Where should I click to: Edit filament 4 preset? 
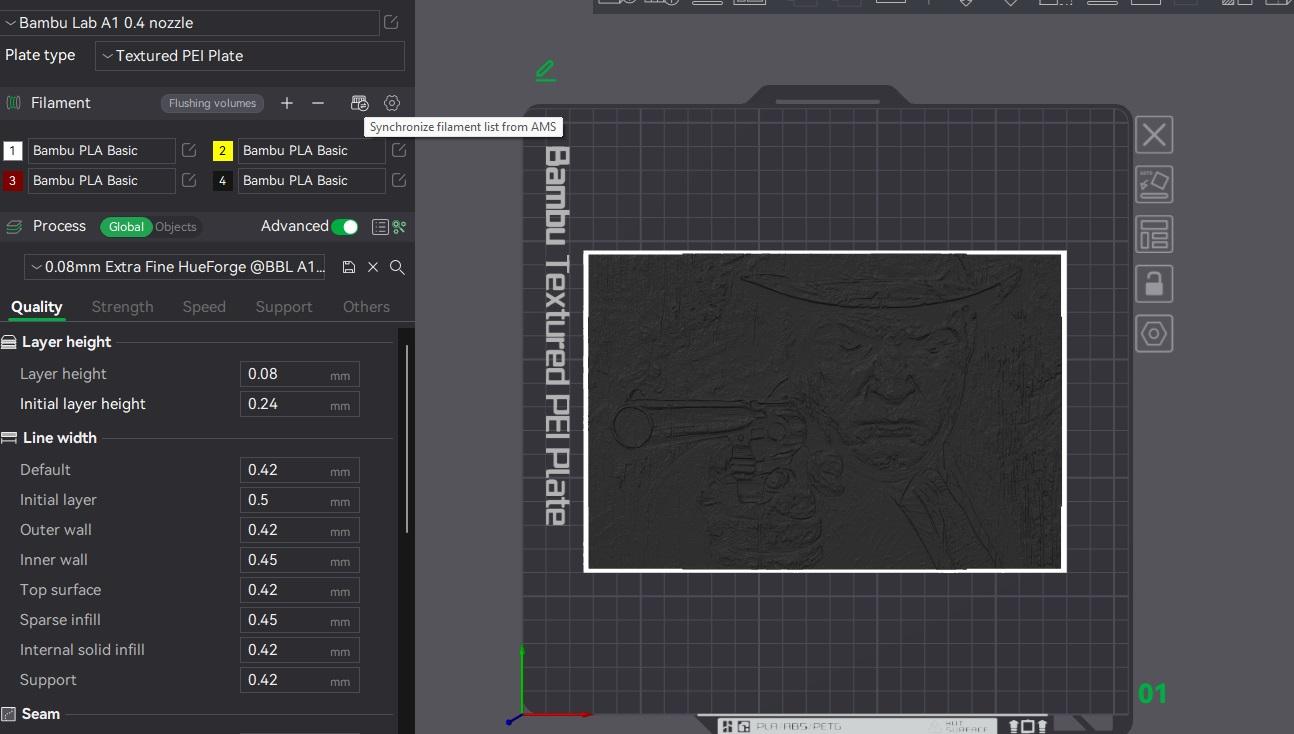coord(399,180)
